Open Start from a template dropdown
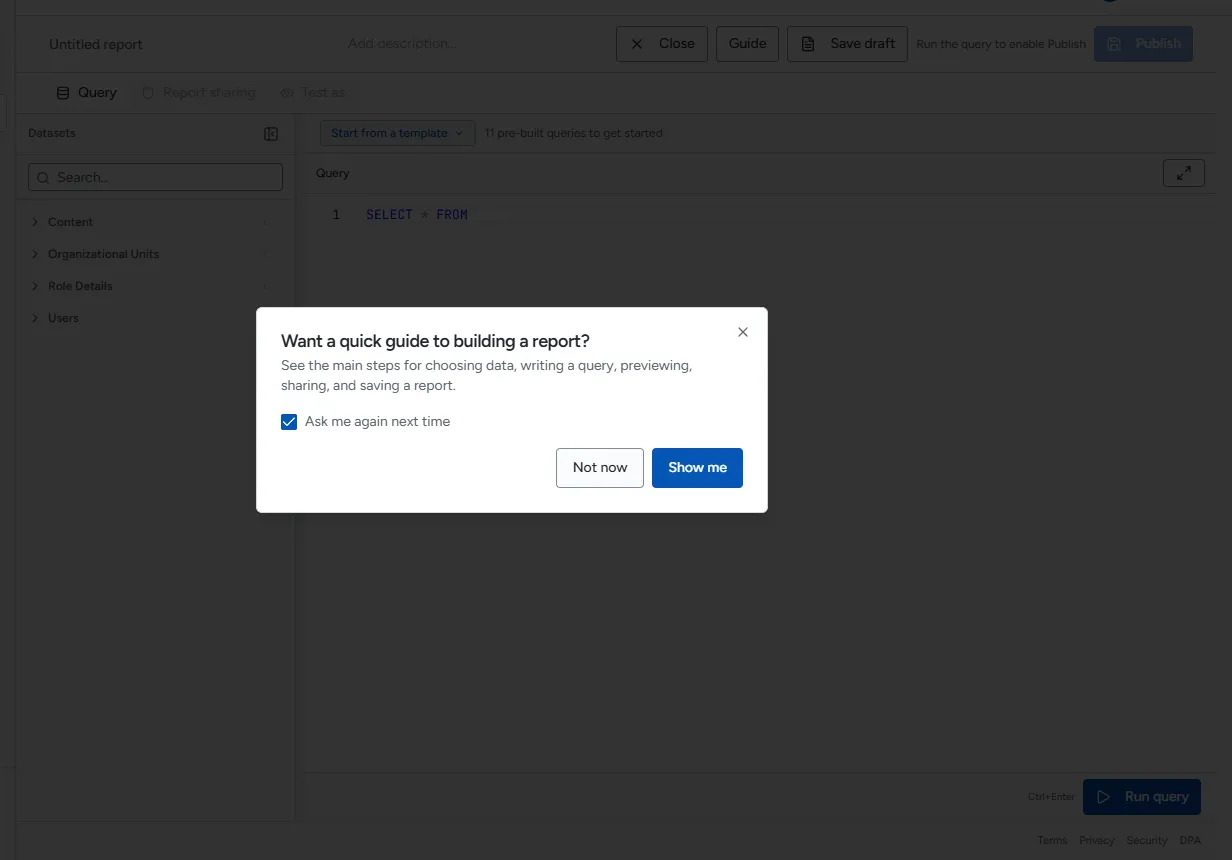The width and height of the screenshot is (1232, 860). click(x=397, y=133)
